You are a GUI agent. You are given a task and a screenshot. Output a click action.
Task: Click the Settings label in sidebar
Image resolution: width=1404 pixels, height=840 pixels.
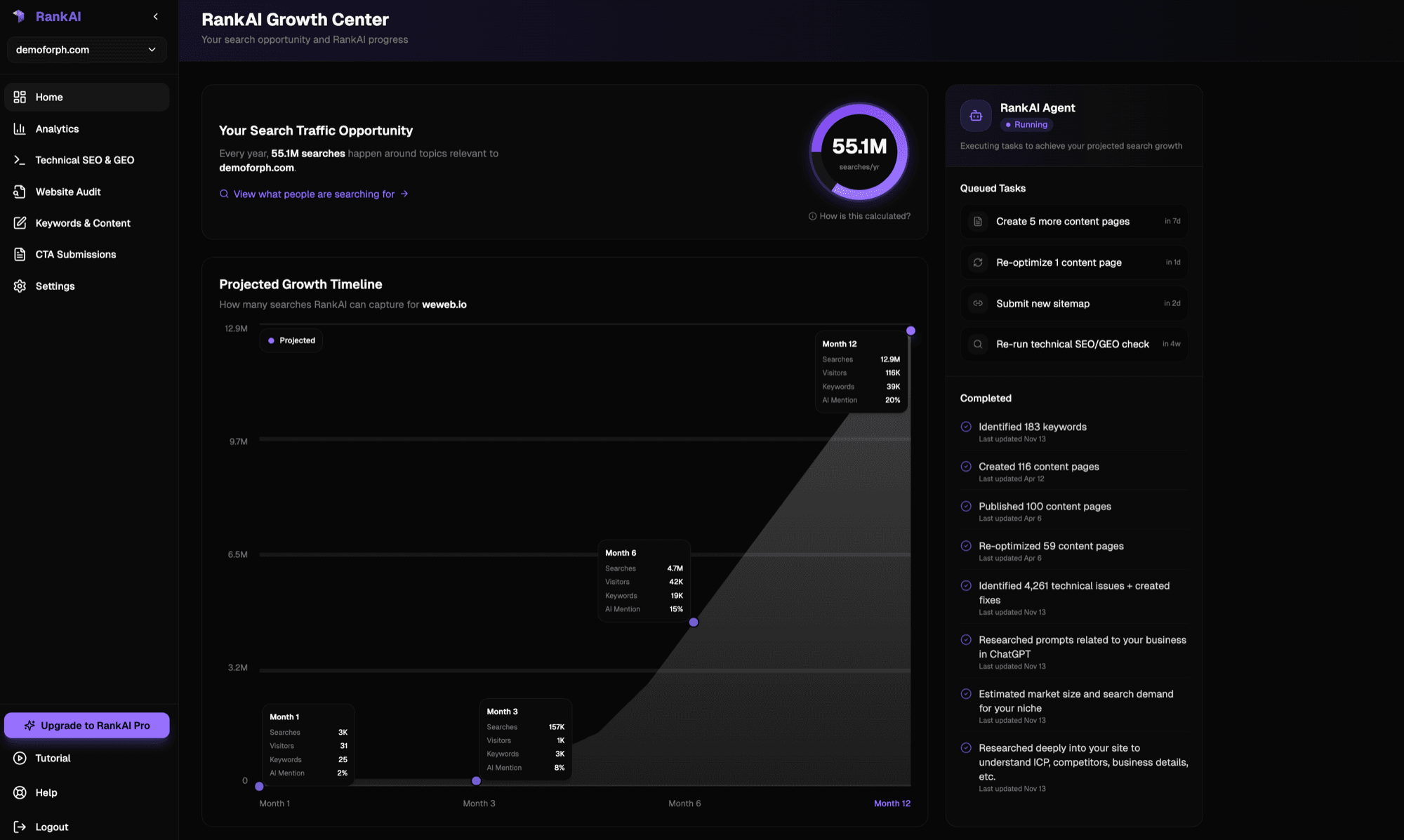click(55, 286)
